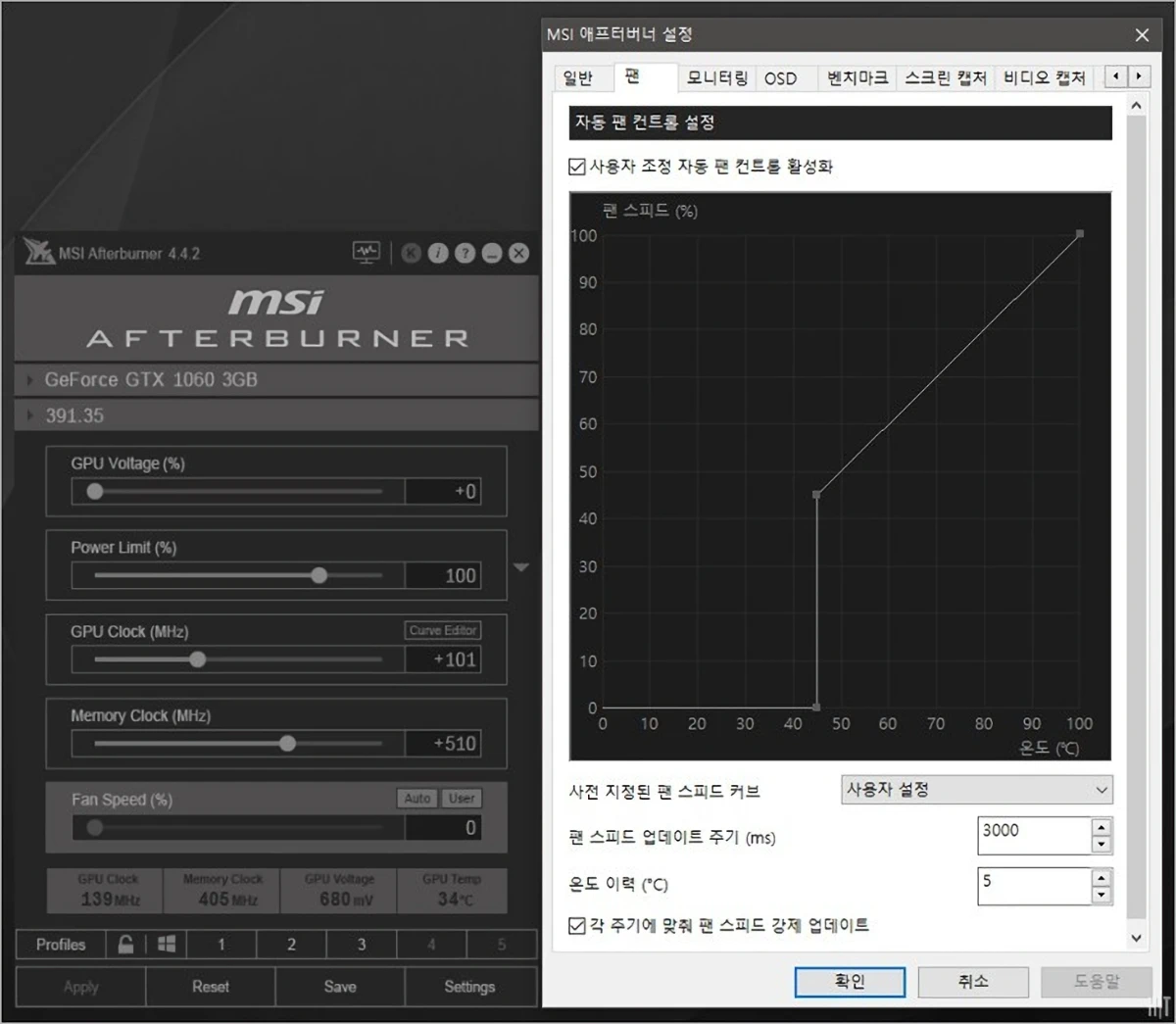Click the arrow beside Power Limit
The image size is (1176, 1024).
click(521, 567)
